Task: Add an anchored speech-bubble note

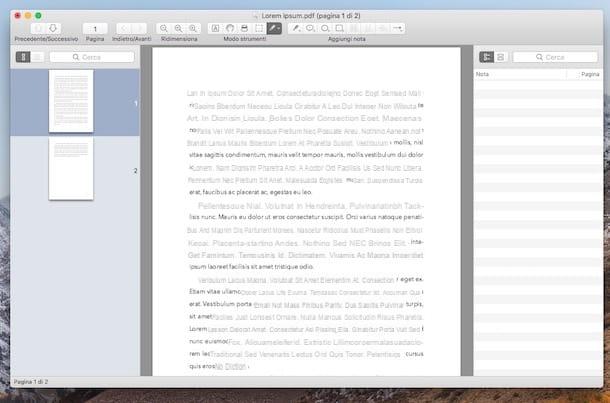Action: coord(310,28)
